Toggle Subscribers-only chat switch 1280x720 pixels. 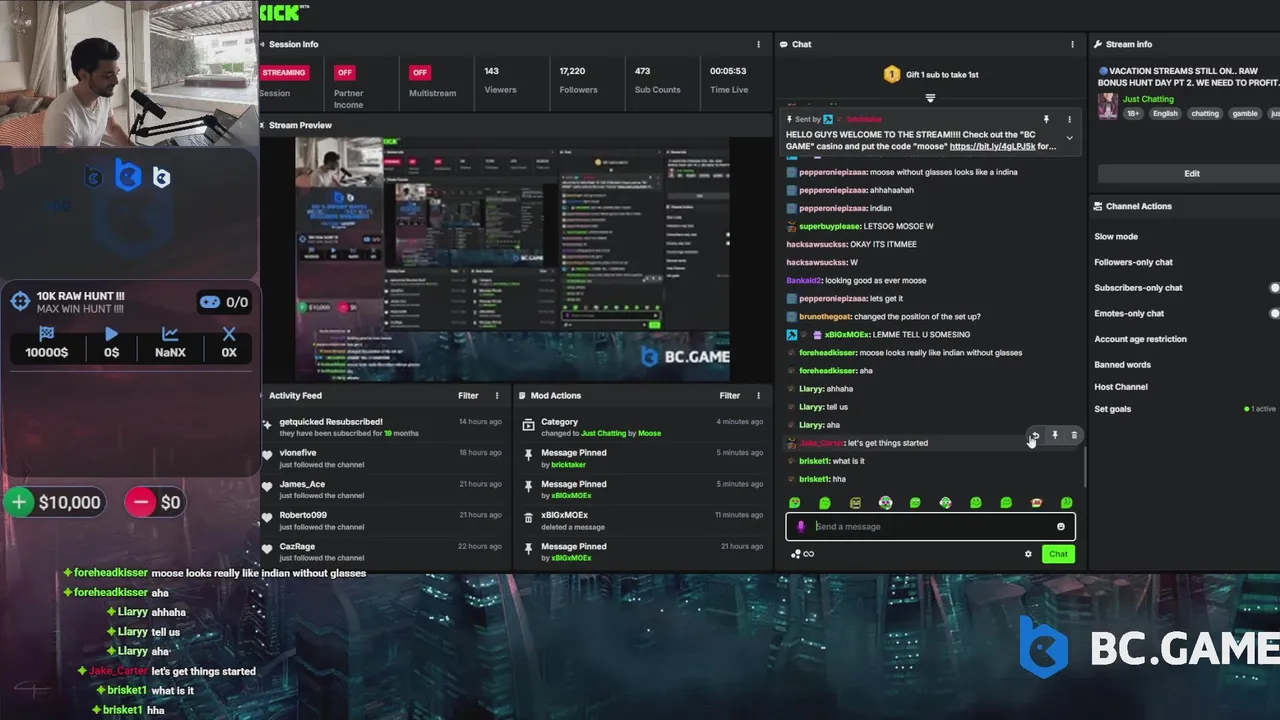(1274, 288)
